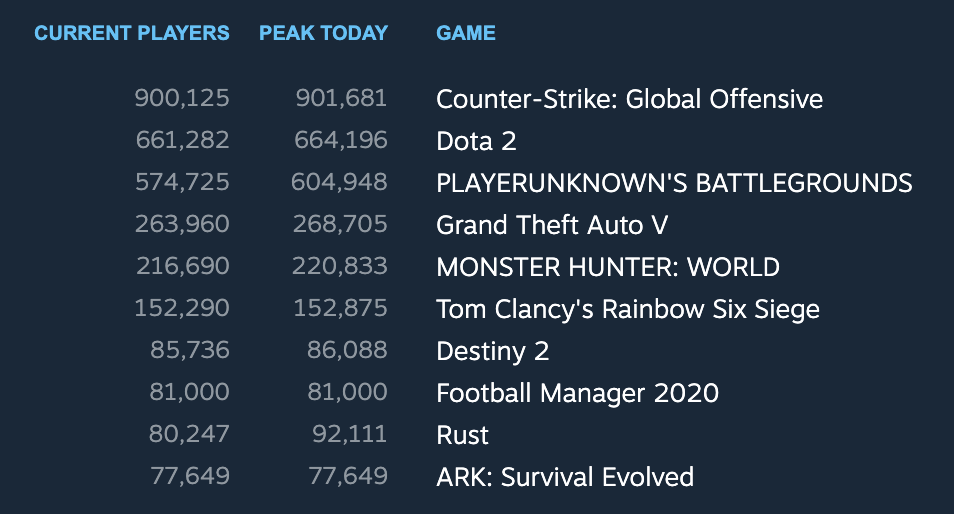
Task: Click the peak today figure 268,705
Action: tap(340, 225)
